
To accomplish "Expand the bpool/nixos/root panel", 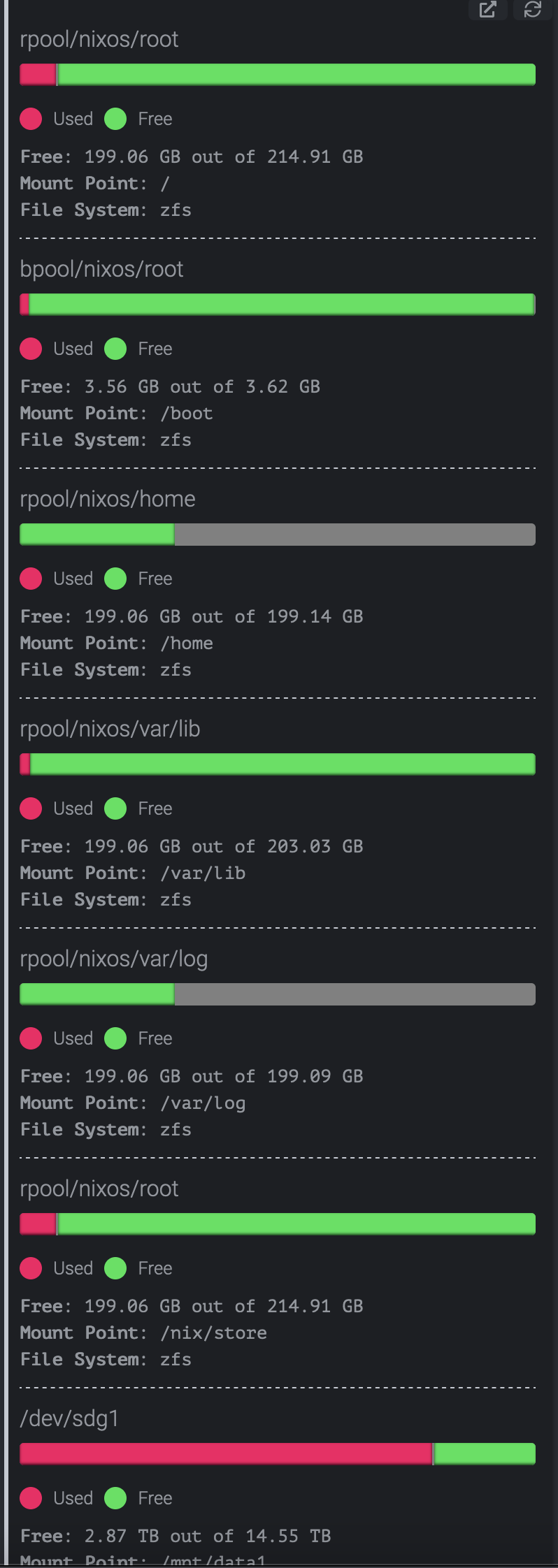I will [x=101, y=269].
